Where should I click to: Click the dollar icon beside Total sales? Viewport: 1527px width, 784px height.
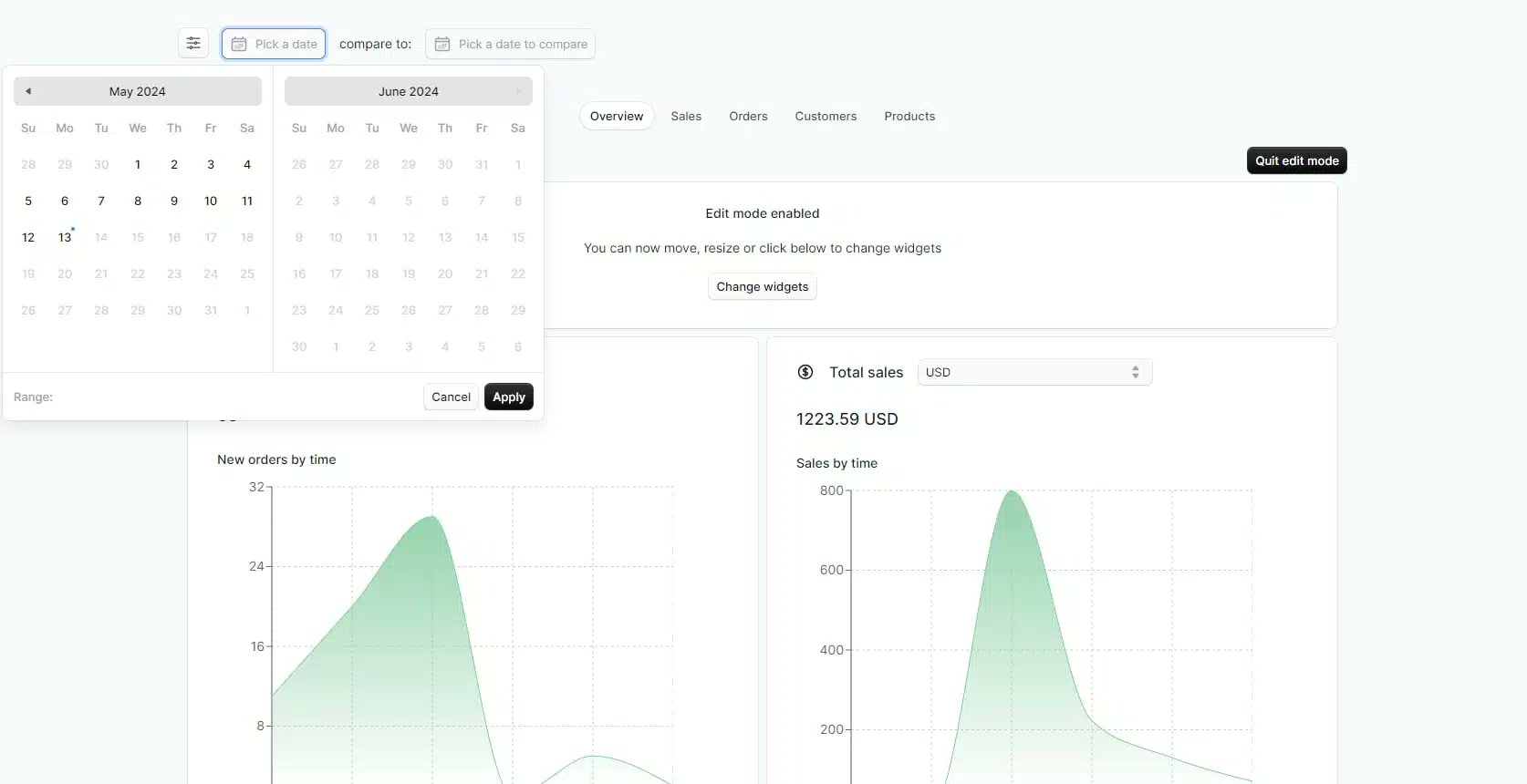(805, 372)
